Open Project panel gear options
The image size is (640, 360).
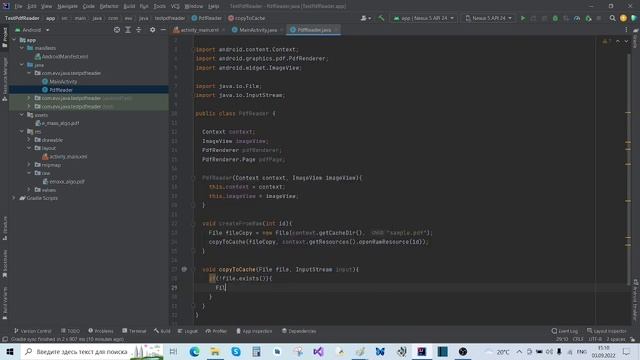pos(152,30)
